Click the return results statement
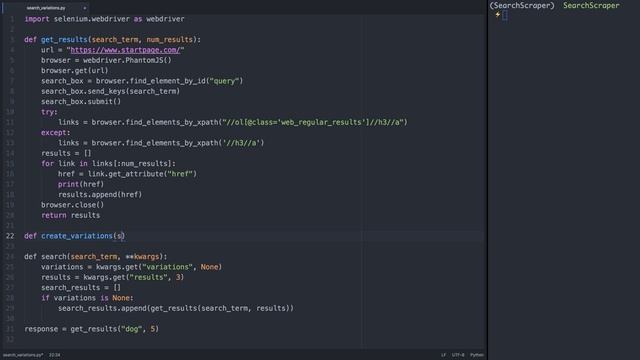 pyautogui.click(x=70, y=215)
